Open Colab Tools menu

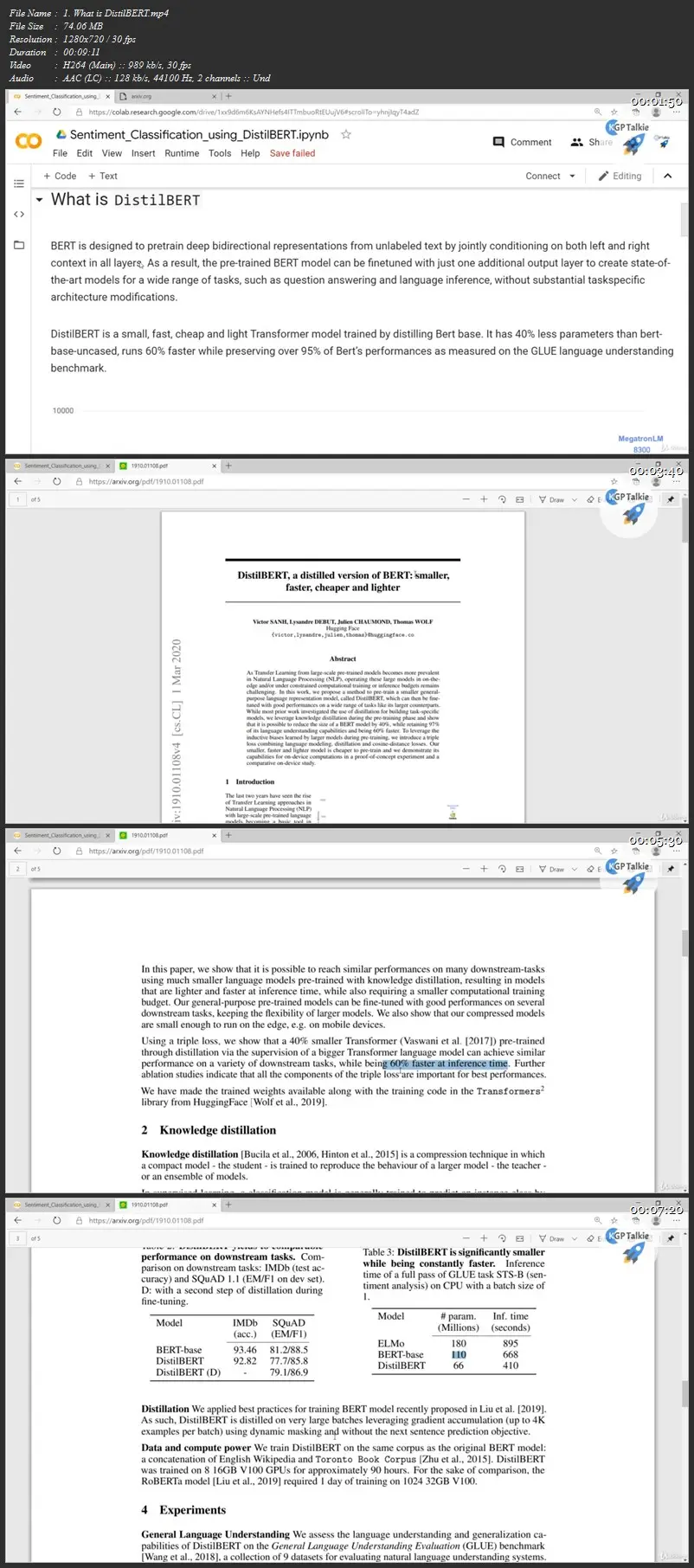point(220,153)
